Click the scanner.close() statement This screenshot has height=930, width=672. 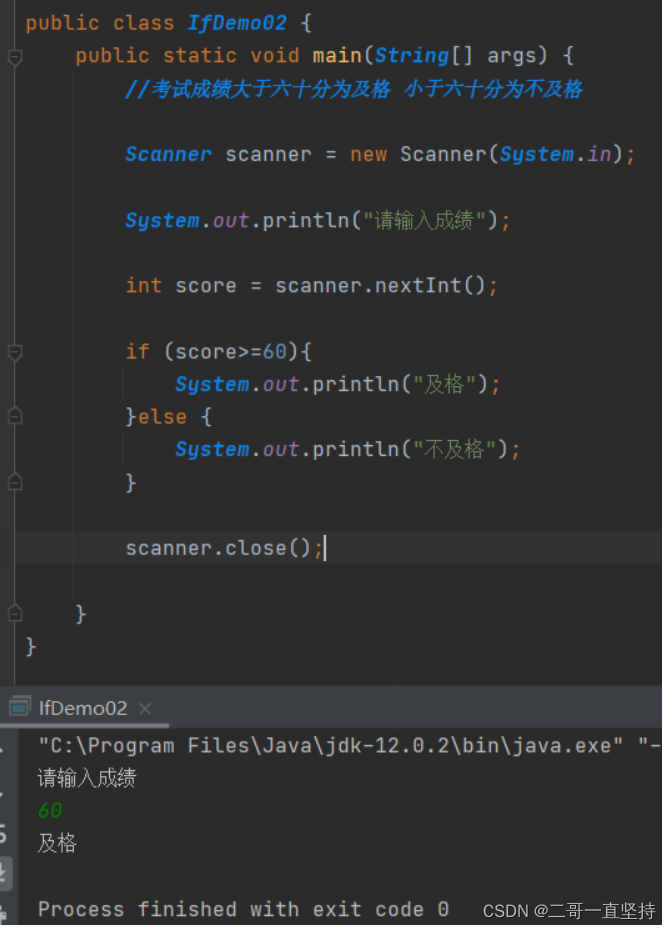[x=224, y=548]
